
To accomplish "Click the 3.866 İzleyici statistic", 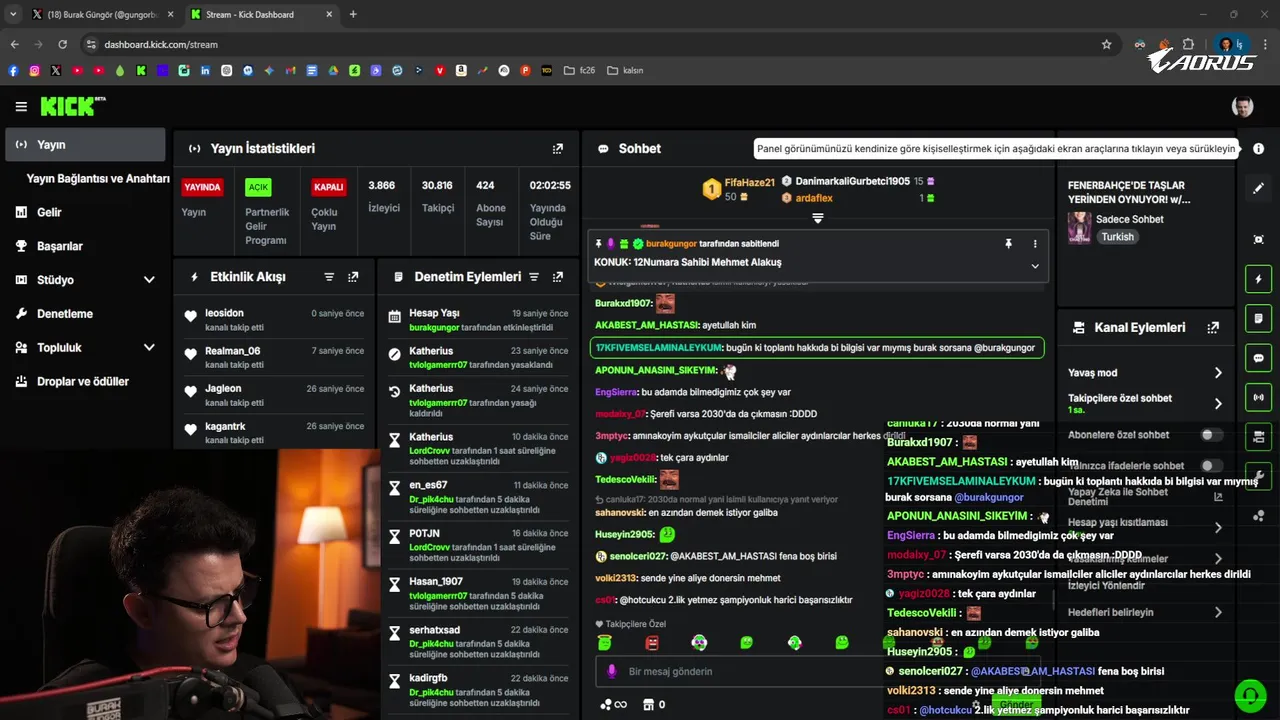I will pos(383,197).
